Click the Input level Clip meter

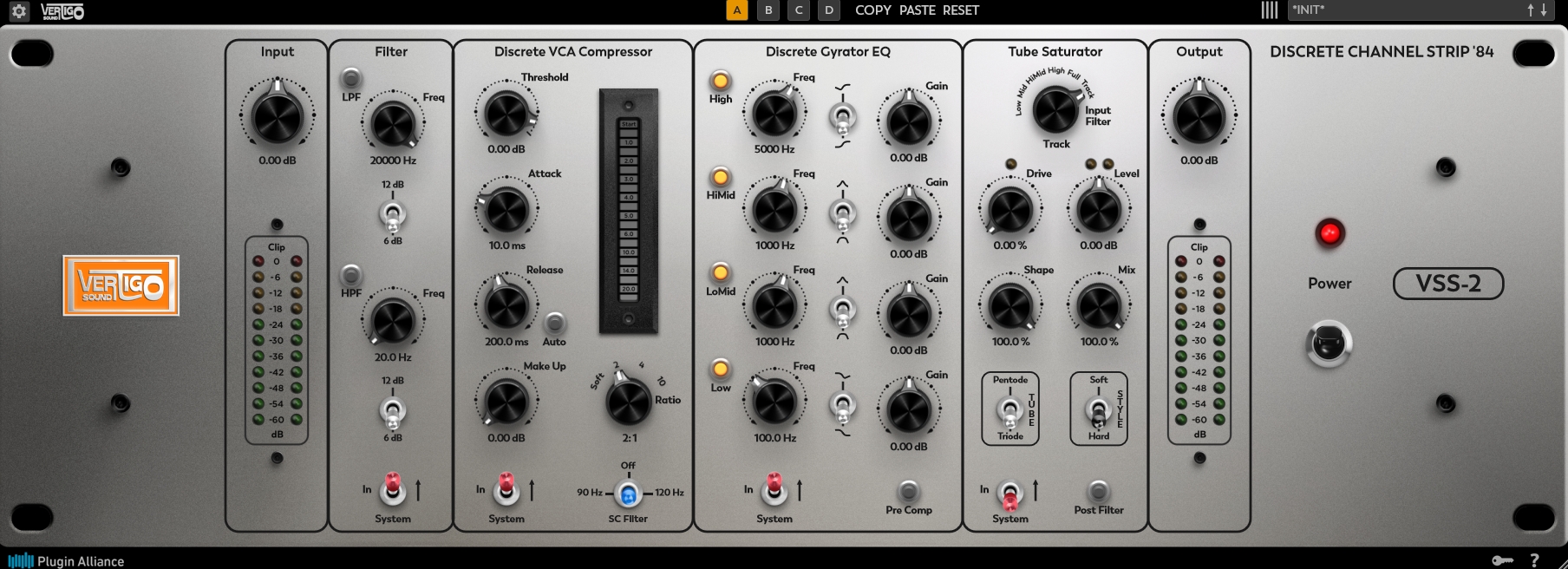pyautogui.click(x=277, y=340)
